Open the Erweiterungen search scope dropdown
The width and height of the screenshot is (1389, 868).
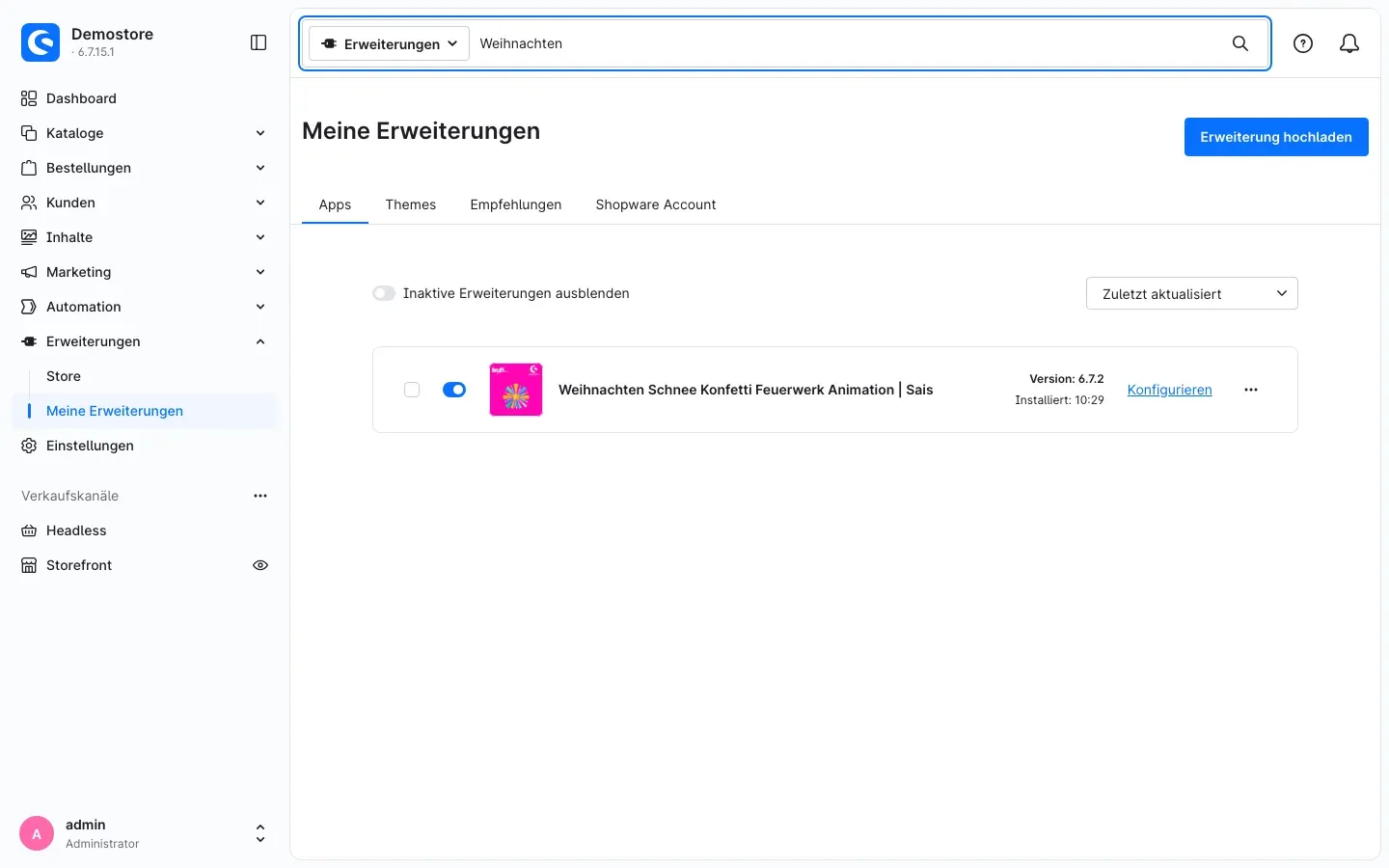(x=390, y=43)
